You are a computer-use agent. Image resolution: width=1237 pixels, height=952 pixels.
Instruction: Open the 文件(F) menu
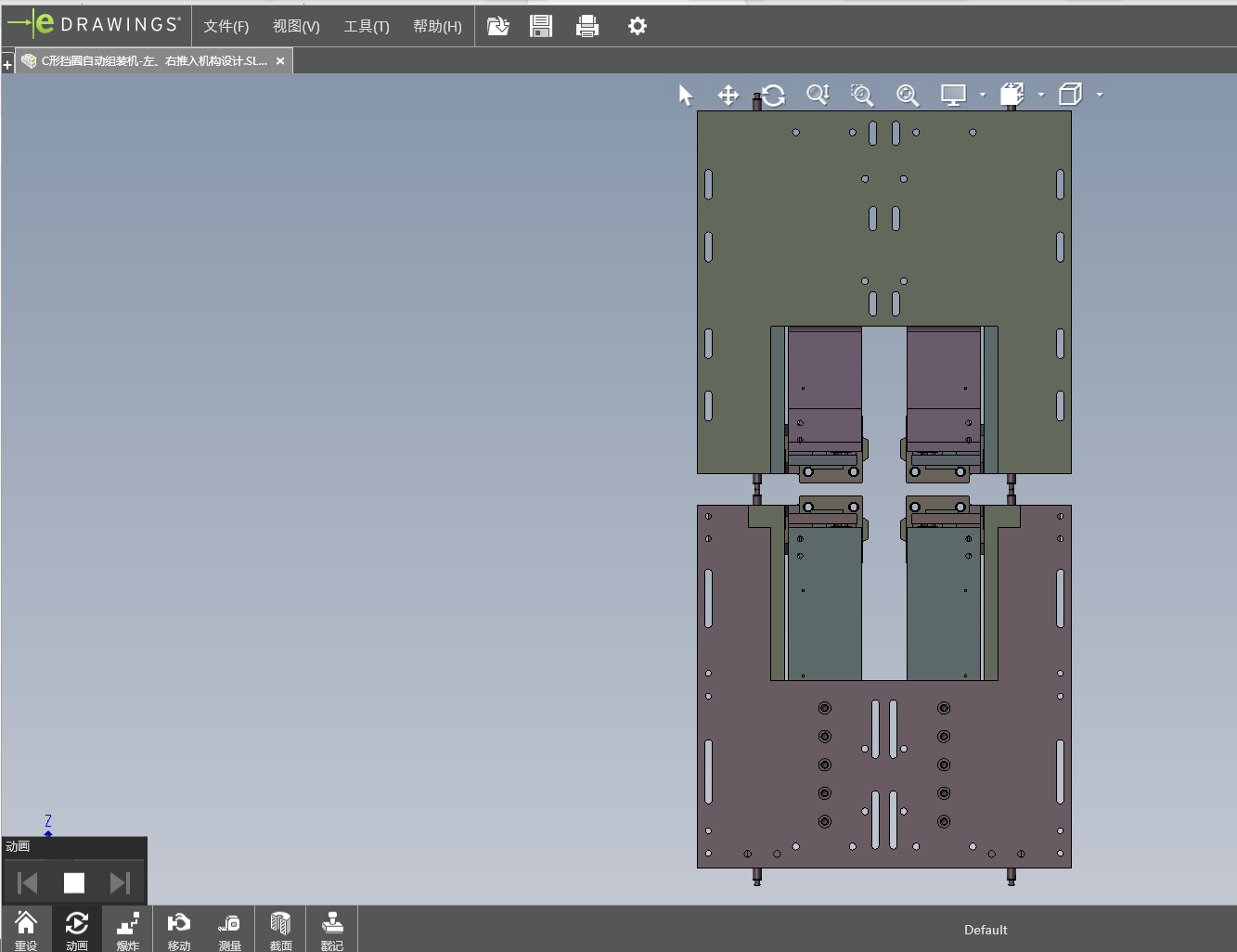[x=225, y=26]
